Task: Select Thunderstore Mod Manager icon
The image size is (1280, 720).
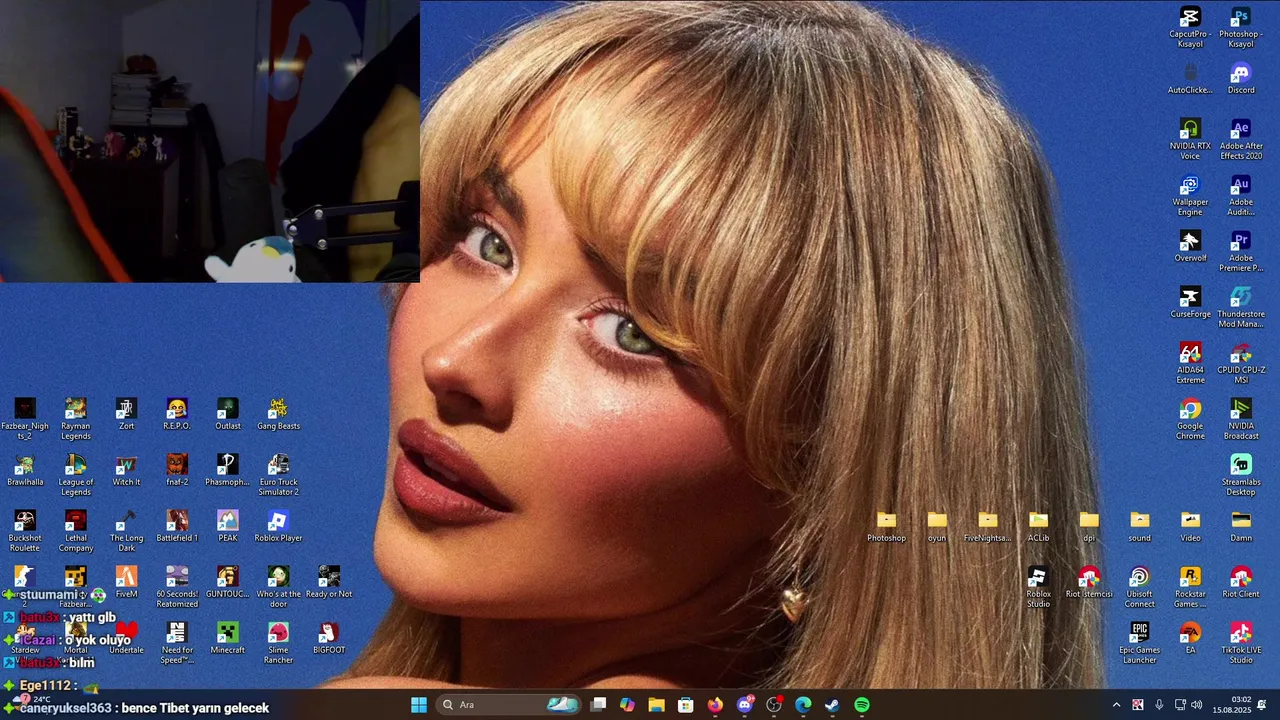Action: (1241, 307)
